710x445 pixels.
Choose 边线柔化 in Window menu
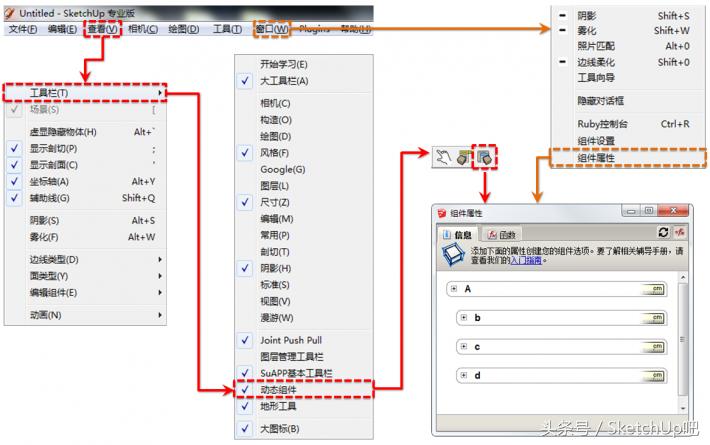click(628, 62)
